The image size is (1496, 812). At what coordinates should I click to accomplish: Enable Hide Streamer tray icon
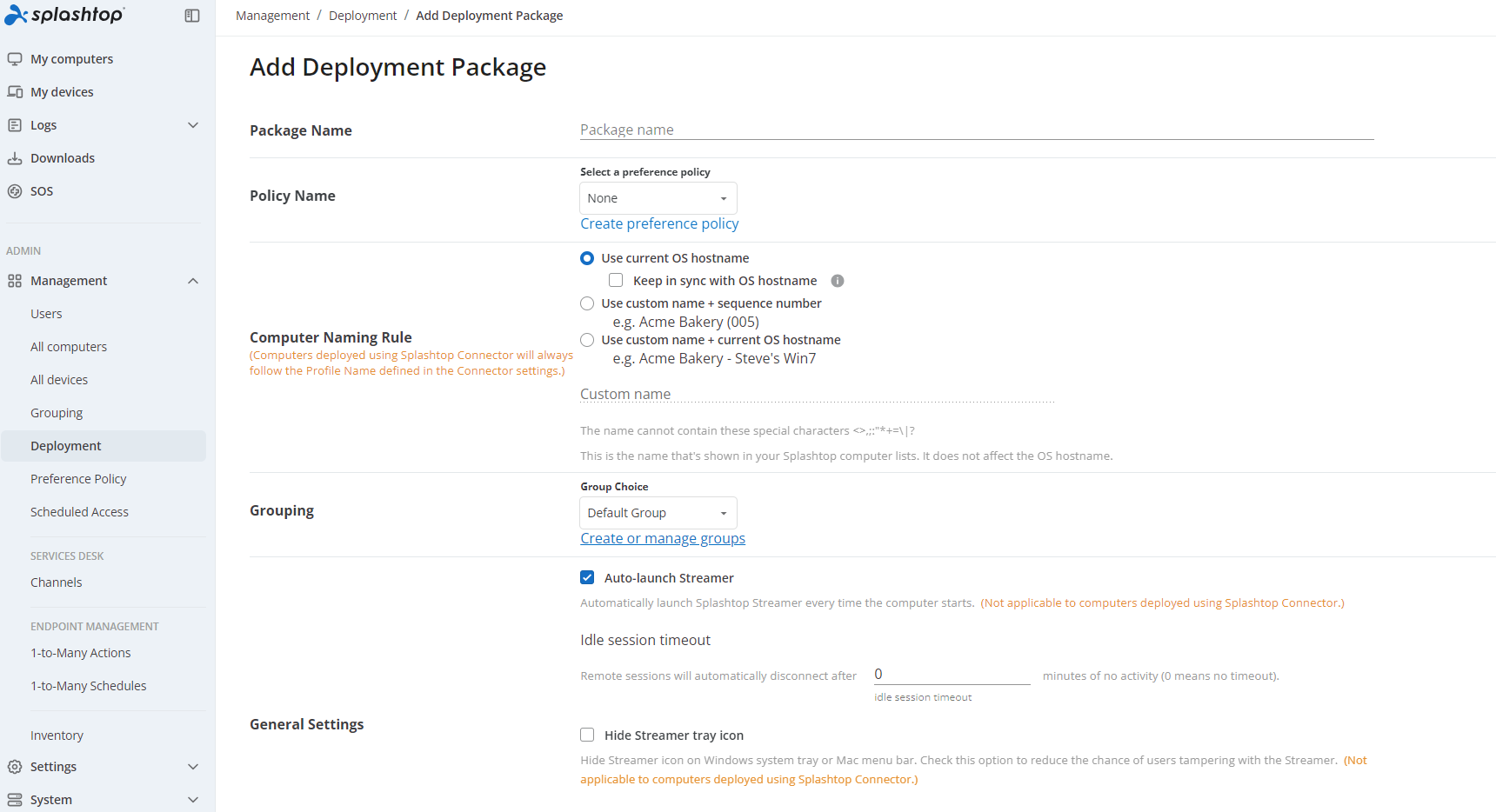[x=587, y=735]
